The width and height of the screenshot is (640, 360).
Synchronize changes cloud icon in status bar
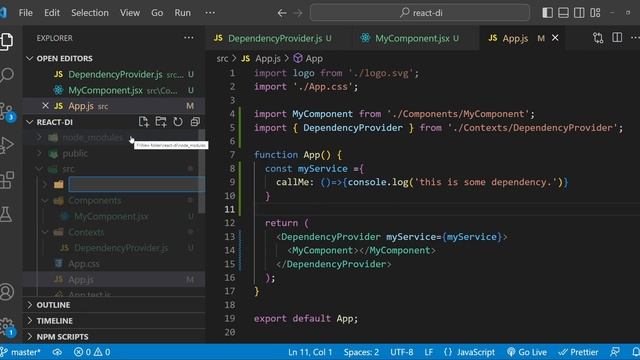click(57, 352)
